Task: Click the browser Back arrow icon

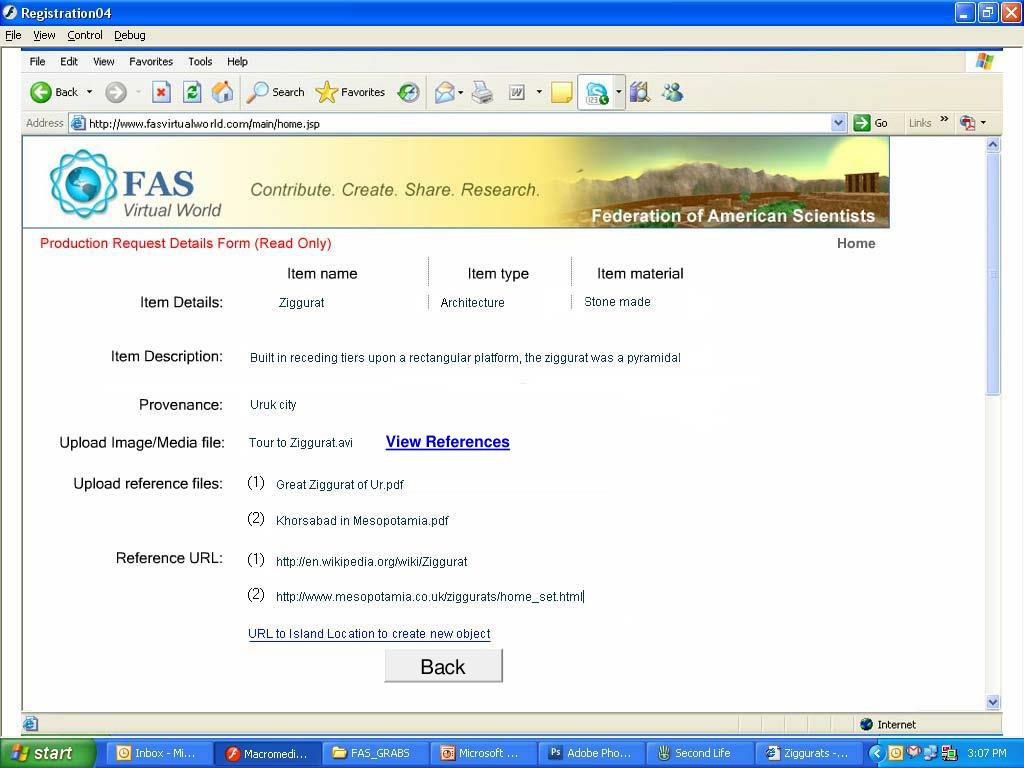Action: point(40,92)
